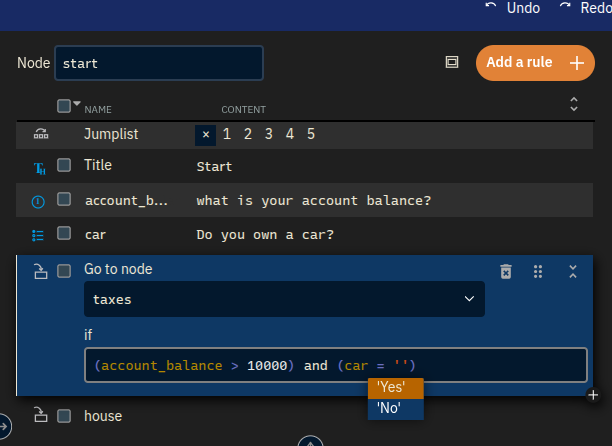Viewport: 612px width, 446px height.
Task: Check the account_b... rule checkbox
Action: [x=64, y=199]
